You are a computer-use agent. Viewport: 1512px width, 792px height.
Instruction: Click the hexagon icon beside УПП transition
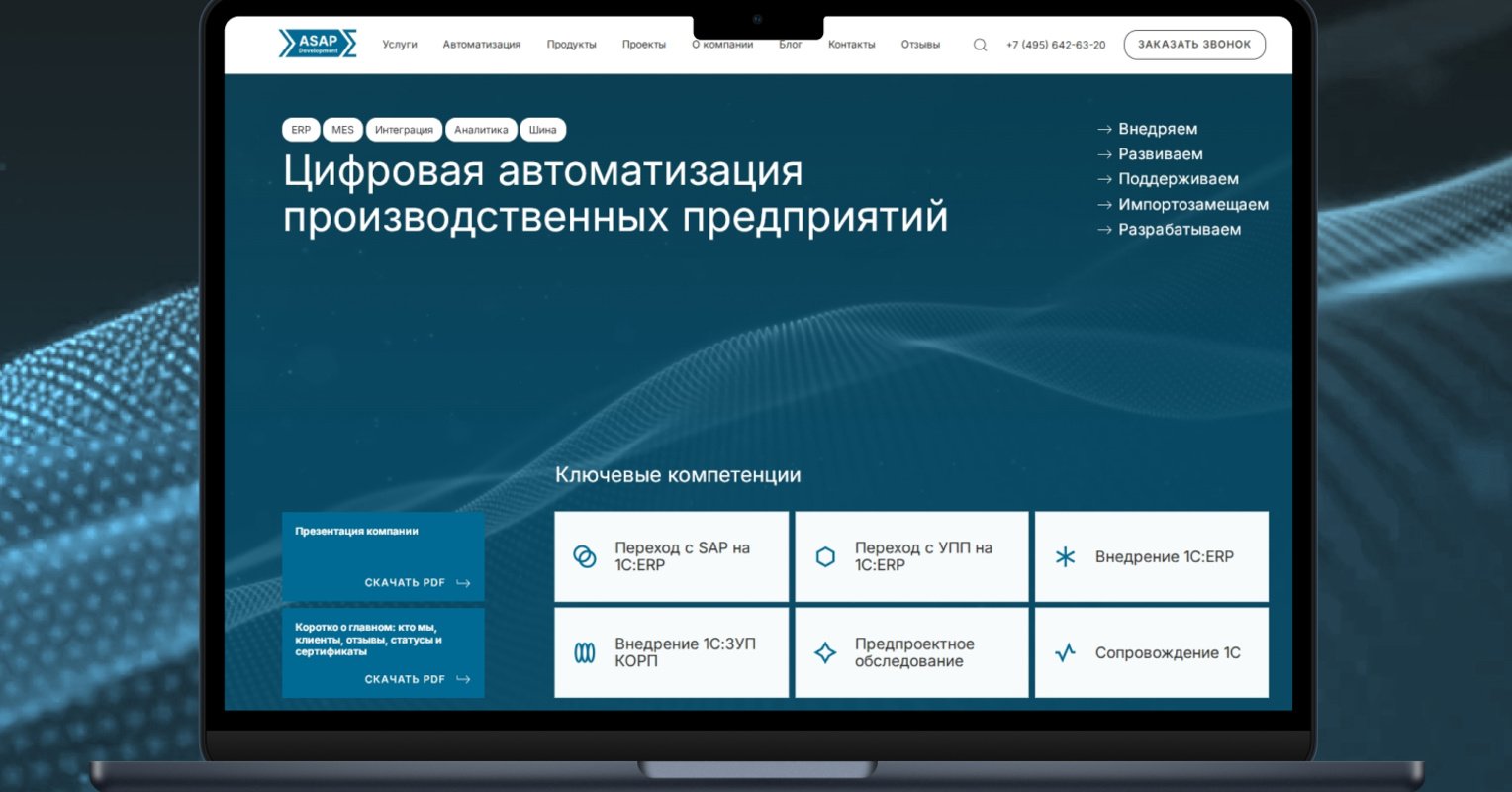[825, 556]
